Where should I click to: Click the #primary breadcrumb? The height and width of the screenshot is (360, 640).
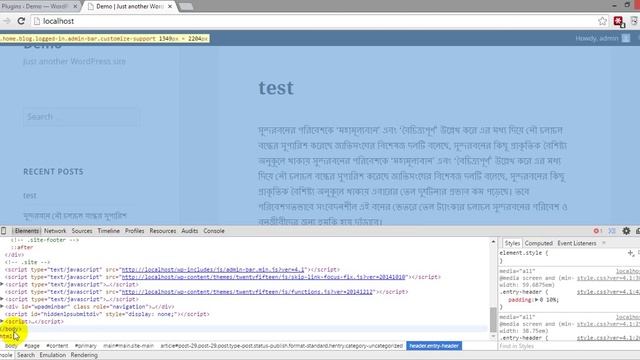point(86,346)
